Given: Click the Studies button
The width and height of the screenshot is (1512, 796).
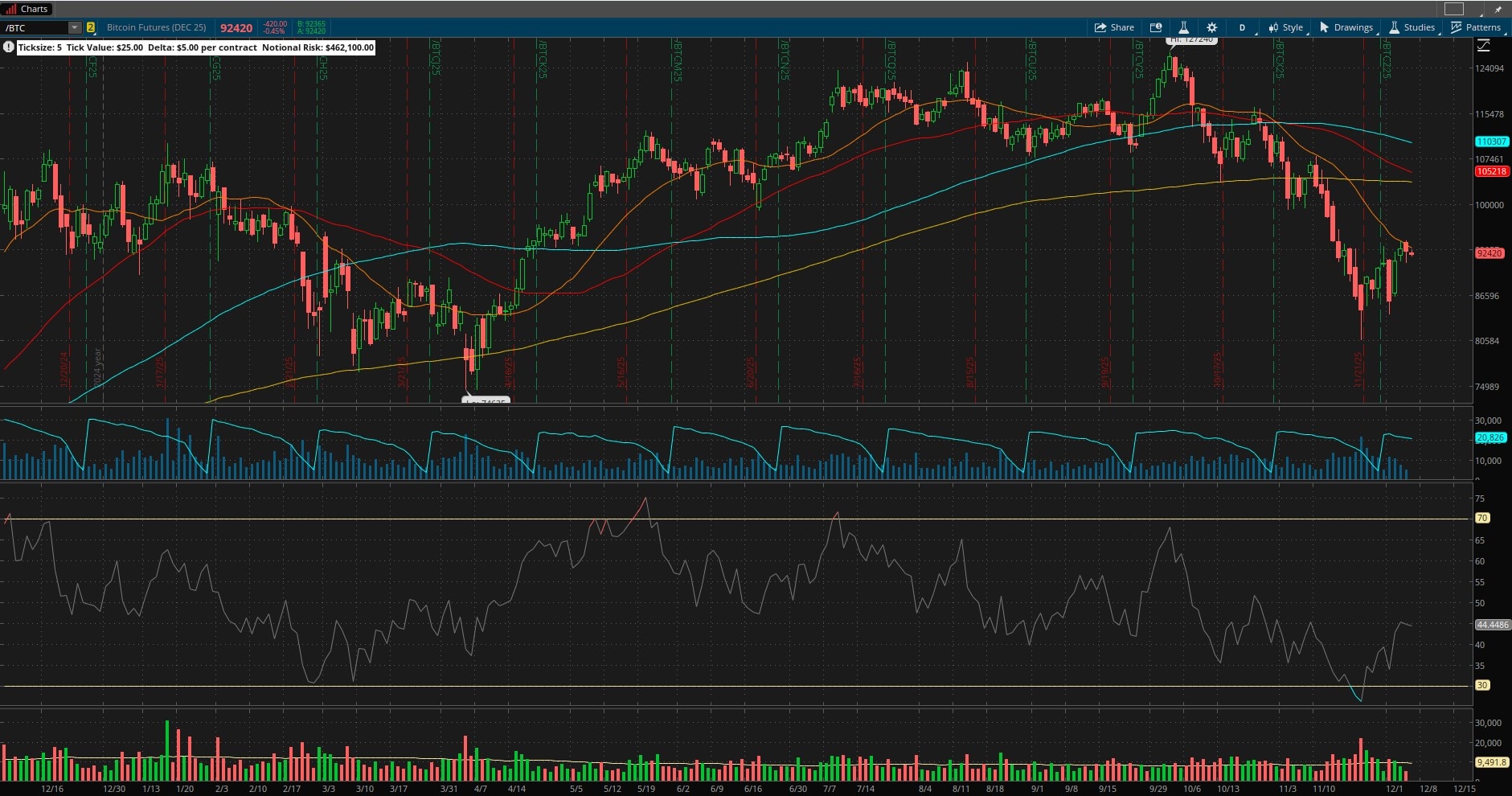Looking at the screenshot, I should tap(1412, 27).
